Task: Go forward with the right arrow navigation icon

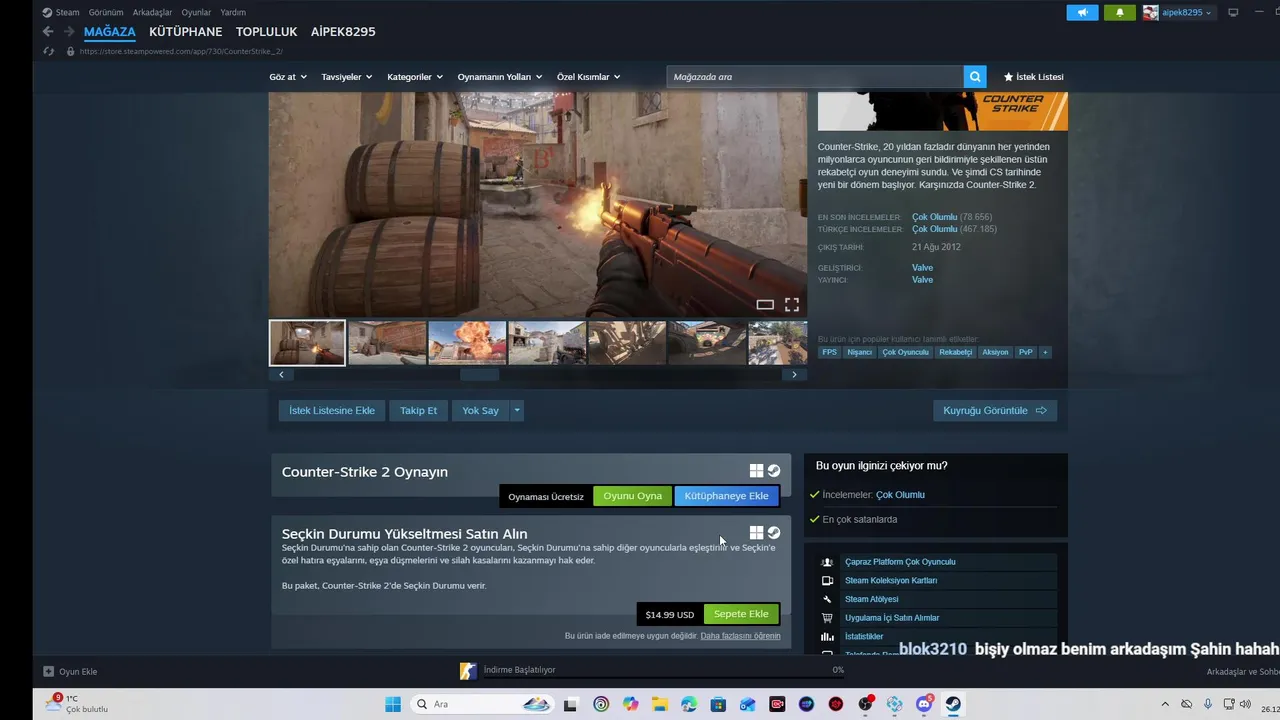Action: [x=69, y=32]
